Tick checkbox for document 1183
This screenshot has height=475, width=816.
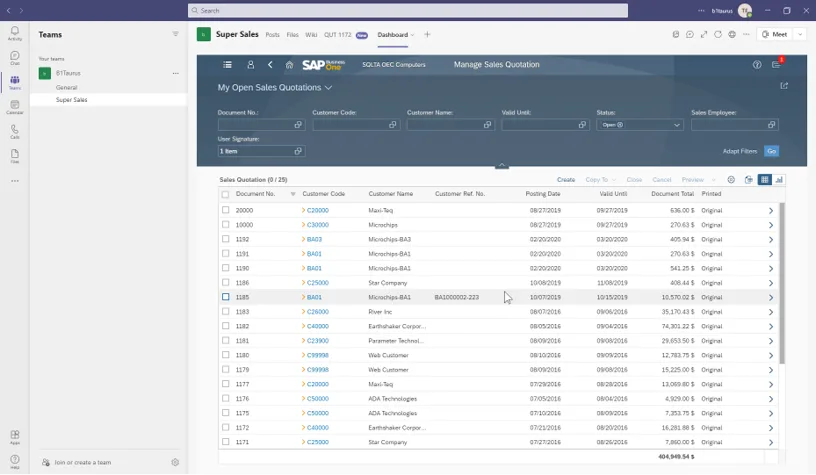(225, 312)
